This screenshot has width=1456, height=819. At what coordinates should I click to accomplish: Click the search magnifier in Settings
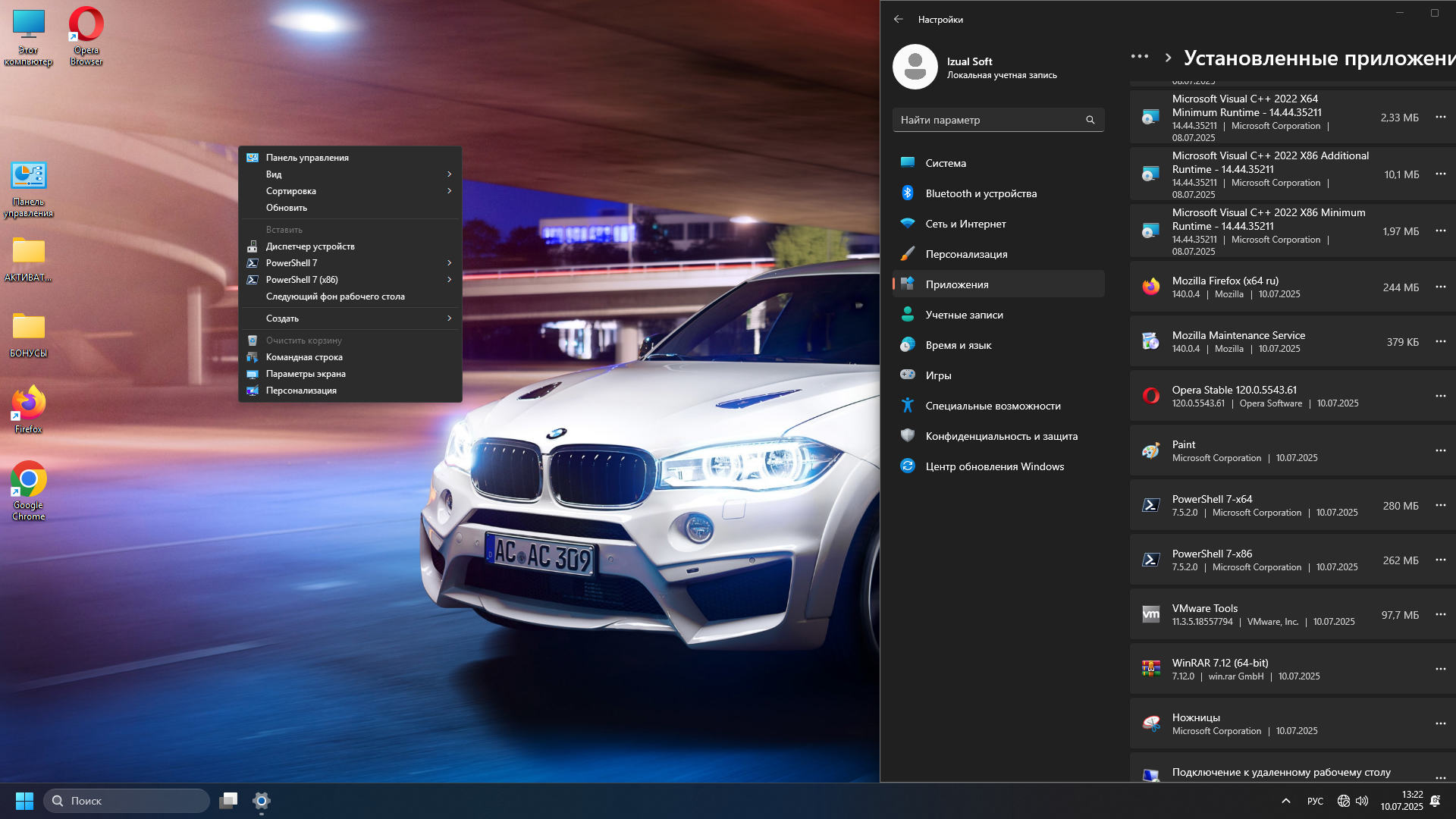point(1090,120)
